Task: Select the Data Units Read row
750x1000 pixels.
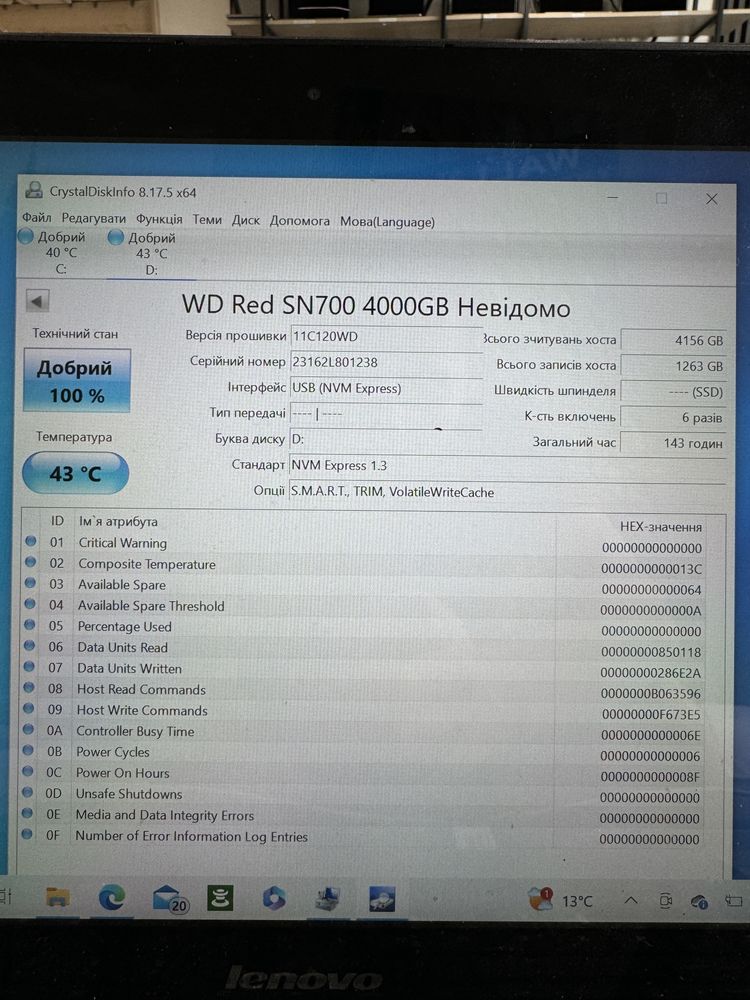Action: coord(365,649)
